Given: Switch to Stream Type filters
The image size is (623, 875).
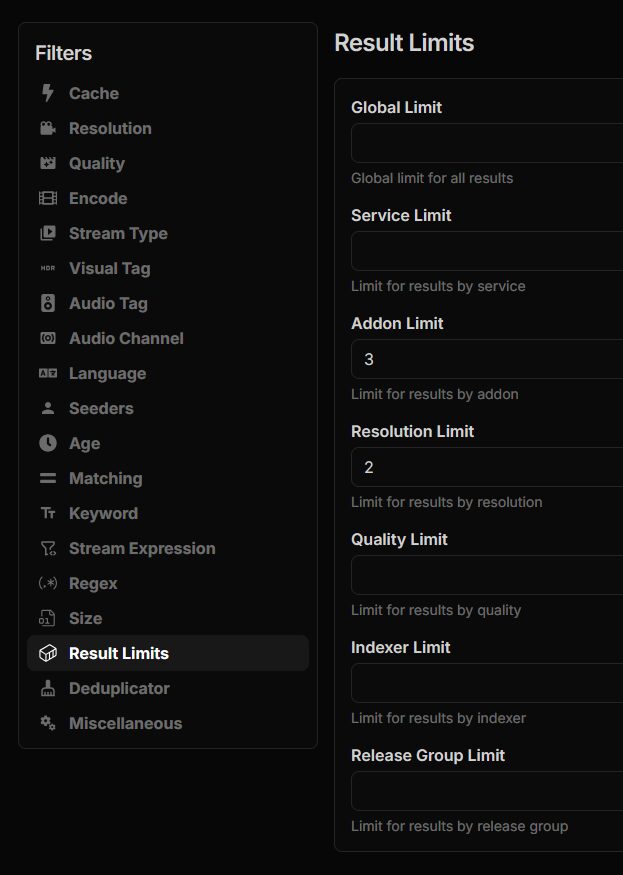Looking at the screenshot, I should click(117, 233).
